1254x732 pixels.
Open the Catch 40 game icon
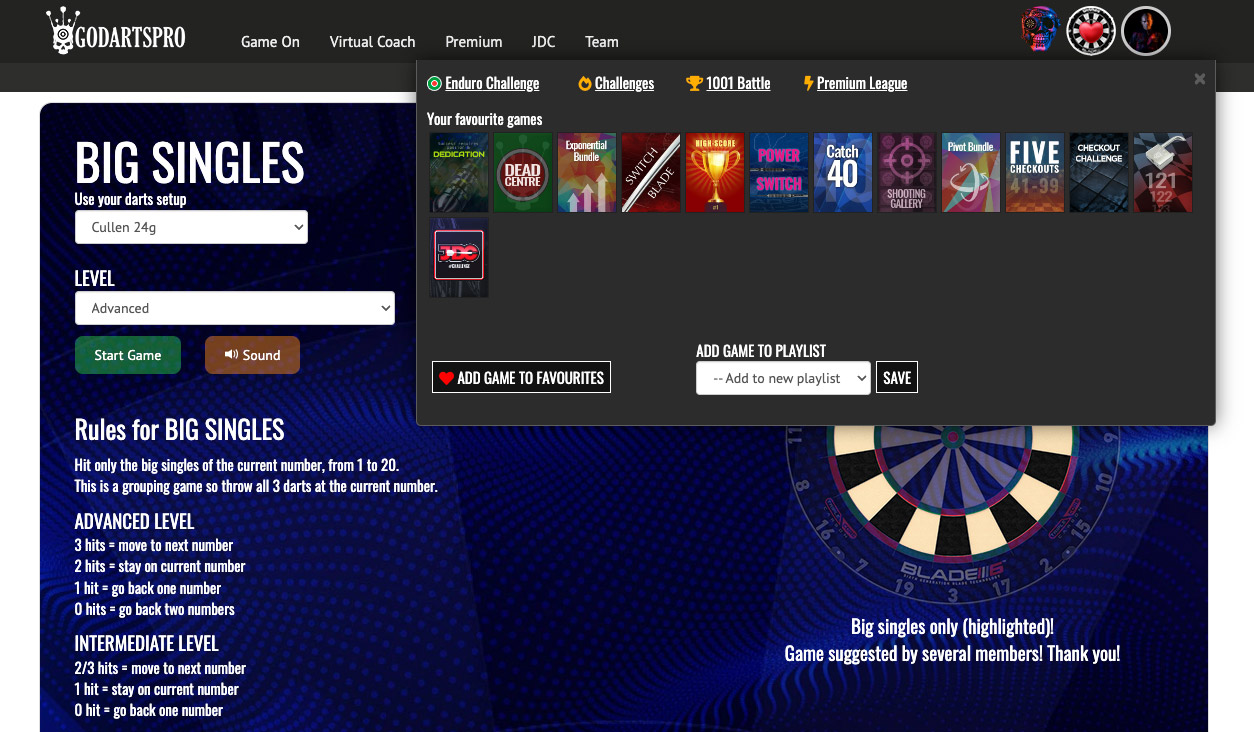842,172
